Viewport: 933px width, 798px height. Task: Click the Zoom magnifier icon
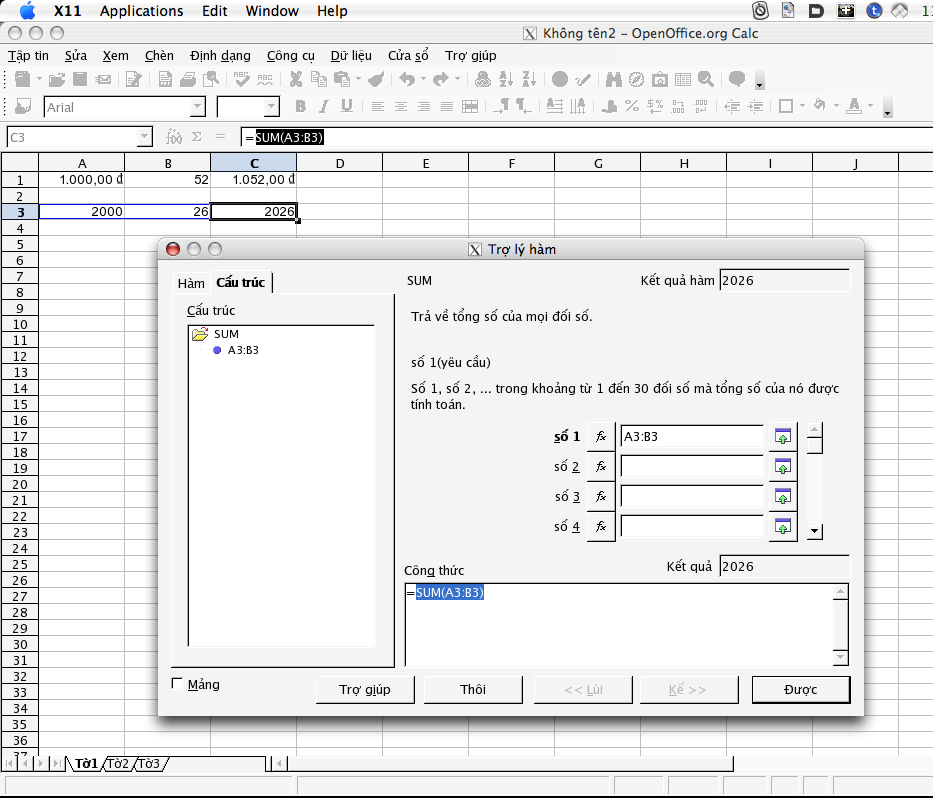point(706,79)
